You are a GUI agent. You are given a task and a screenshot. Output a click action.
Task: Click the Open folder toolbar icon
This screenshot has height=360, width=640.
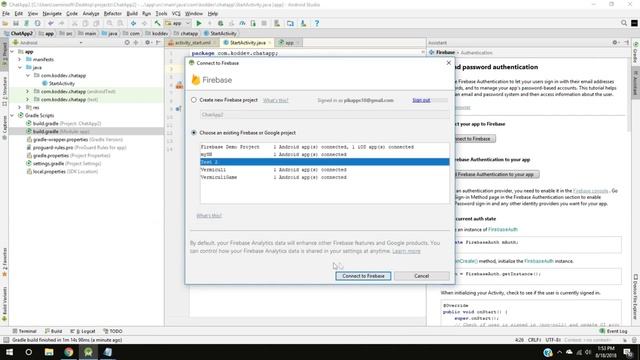tap(5, 23)
